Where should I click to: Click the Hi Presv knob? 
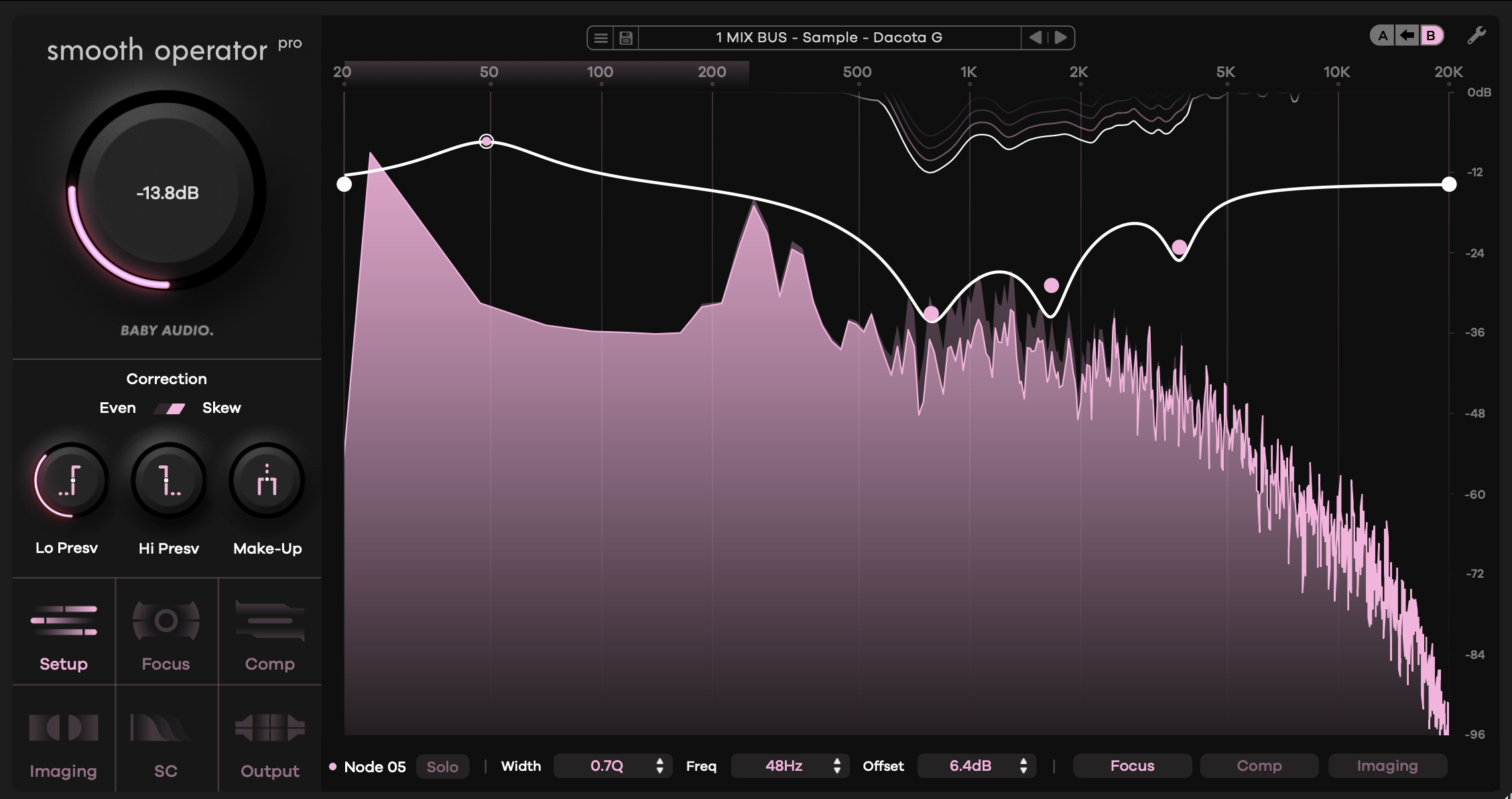[168, 480]
